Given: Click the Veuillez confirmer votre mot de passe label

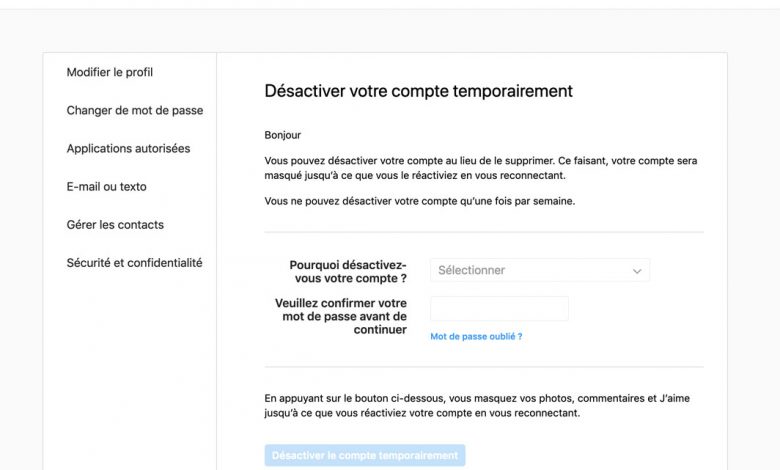Looking at the screenshot, I should (341, 316).
